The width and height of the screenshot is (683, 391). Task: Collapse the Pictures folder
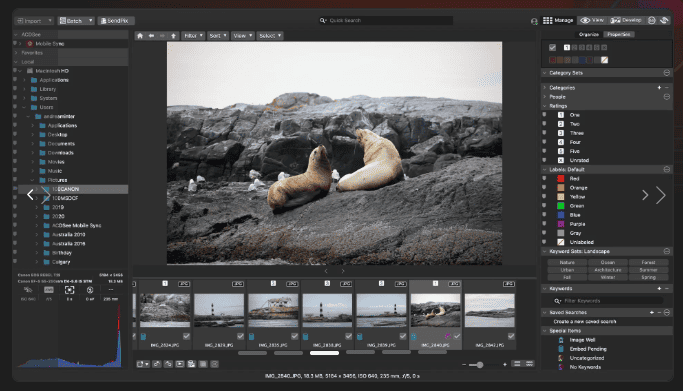(32, 180)
